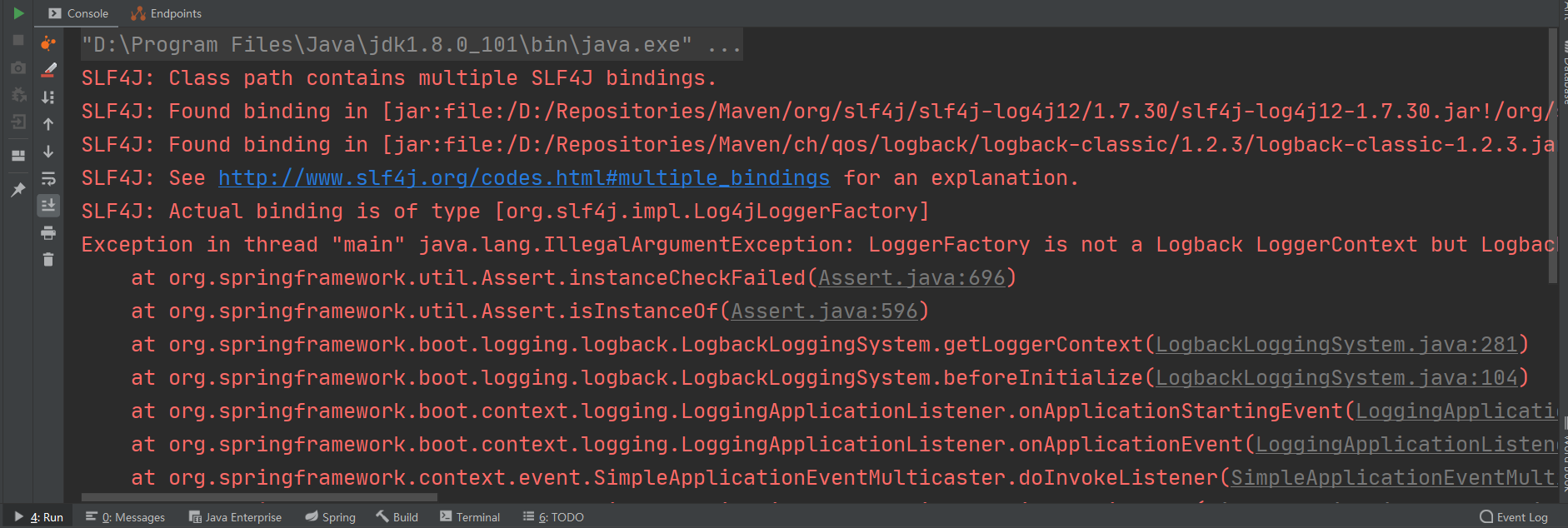The width and height of the screenshot is (1568, 528).
Task: Click the Attach Debugger bug icon
Action: pyautogui.click(x=18, y=95)
